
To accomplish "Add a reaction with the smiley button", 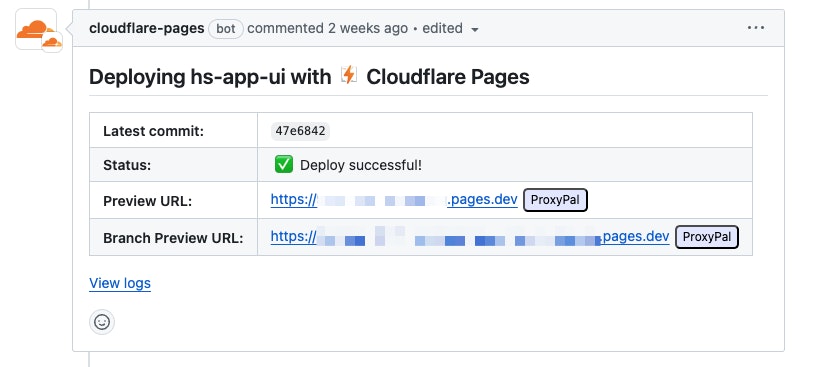I will tap(102, 322).
